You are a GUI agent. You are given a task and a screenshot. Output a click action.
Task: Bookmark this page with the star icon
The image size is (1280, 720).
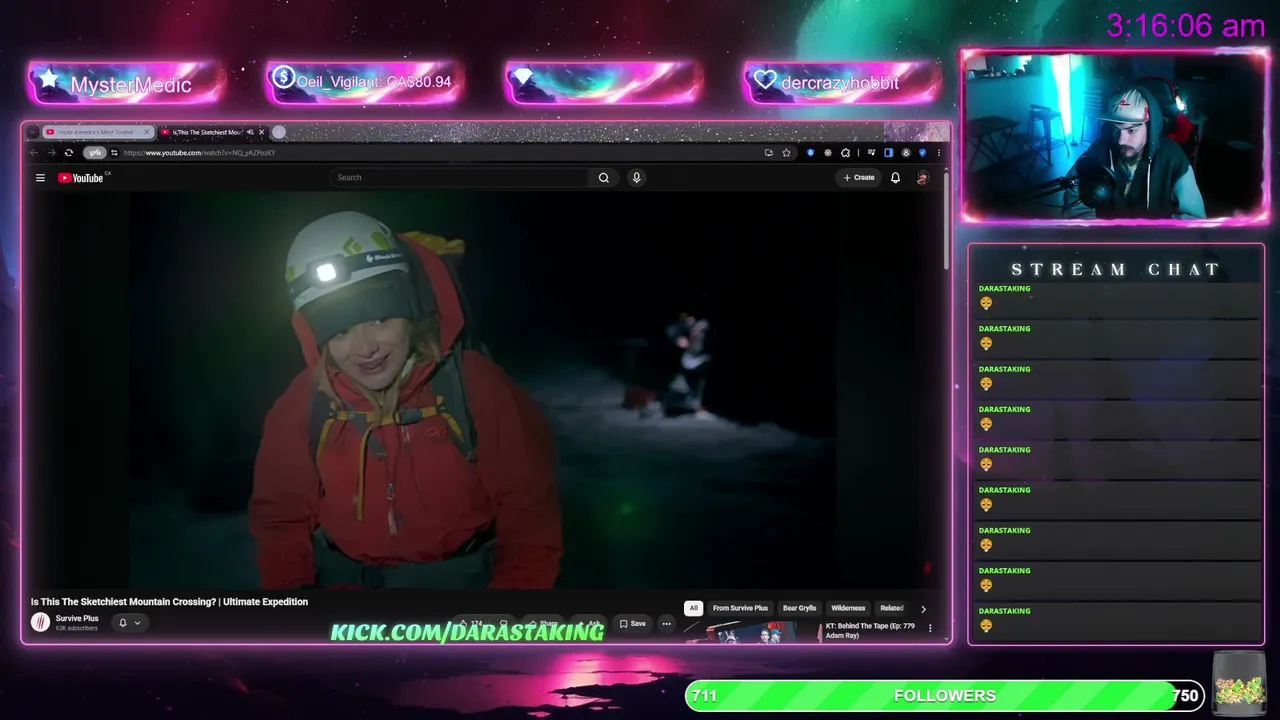[787, 153]
